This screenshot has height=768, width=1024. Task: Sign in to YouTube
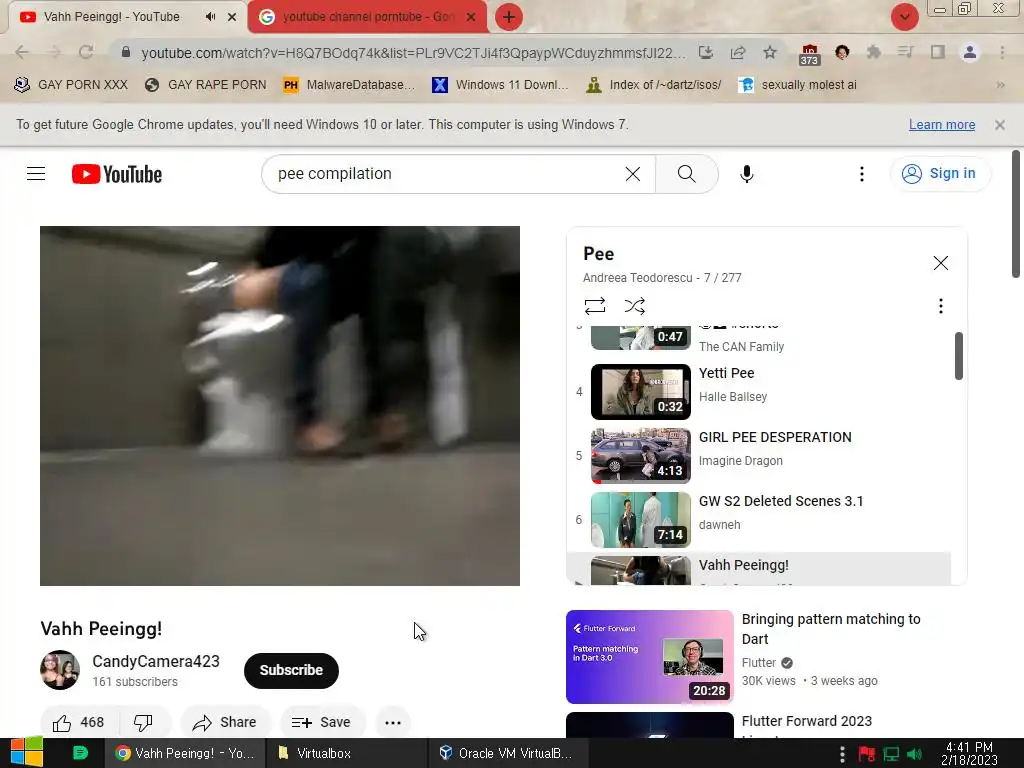point(940,174)
